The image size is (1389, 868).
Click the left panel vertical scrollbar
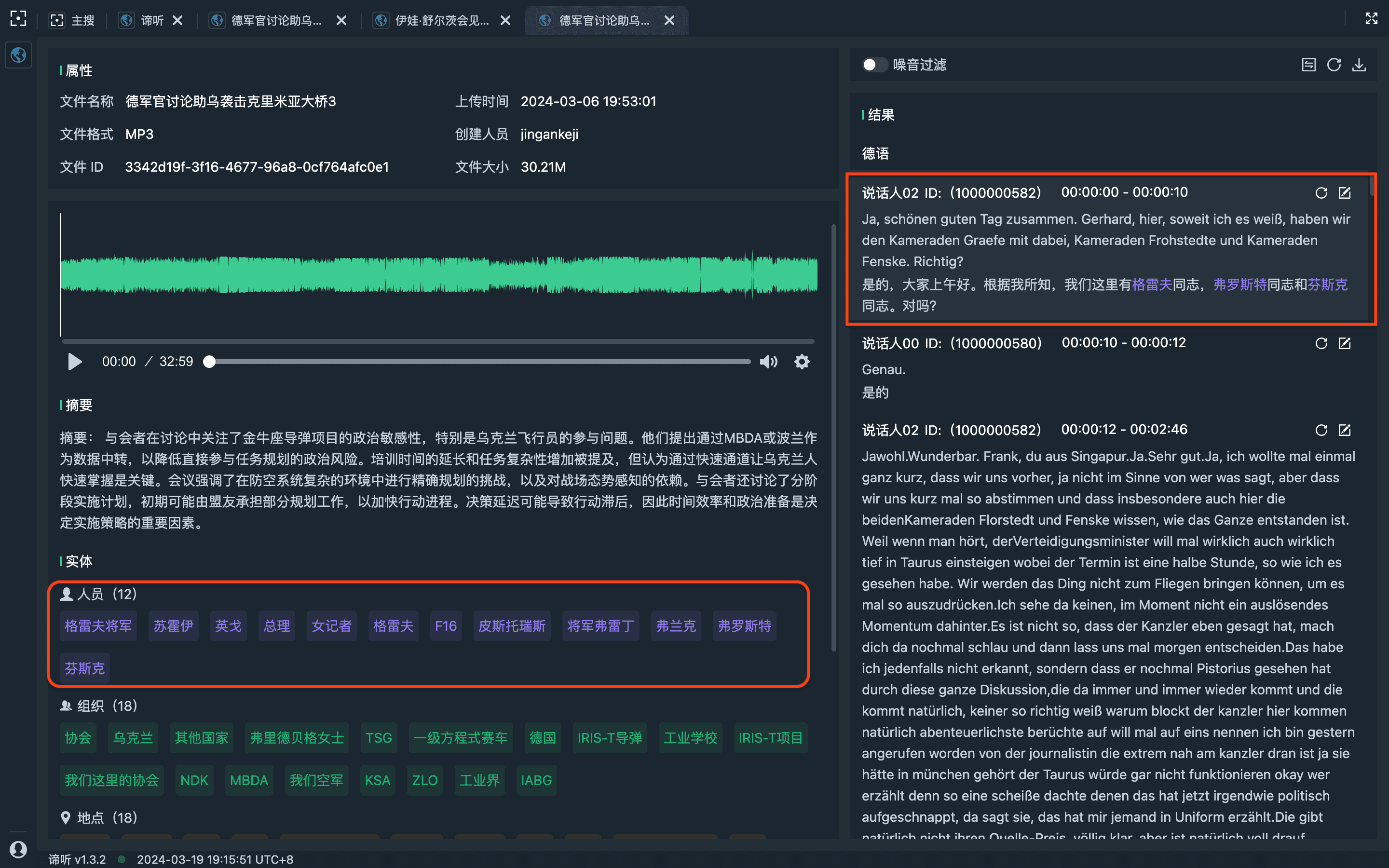834,437
